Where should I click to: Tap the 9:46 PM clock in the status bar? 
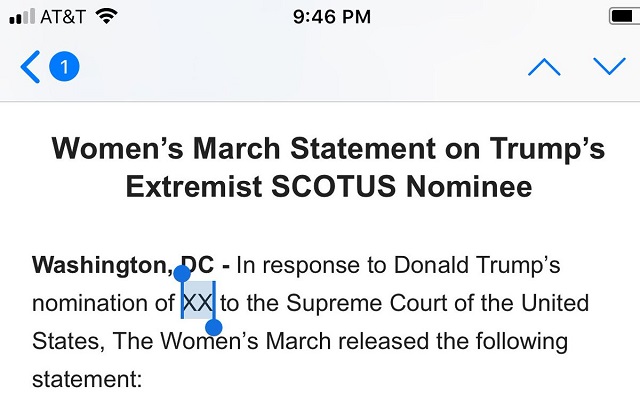[x=331, y=17]
